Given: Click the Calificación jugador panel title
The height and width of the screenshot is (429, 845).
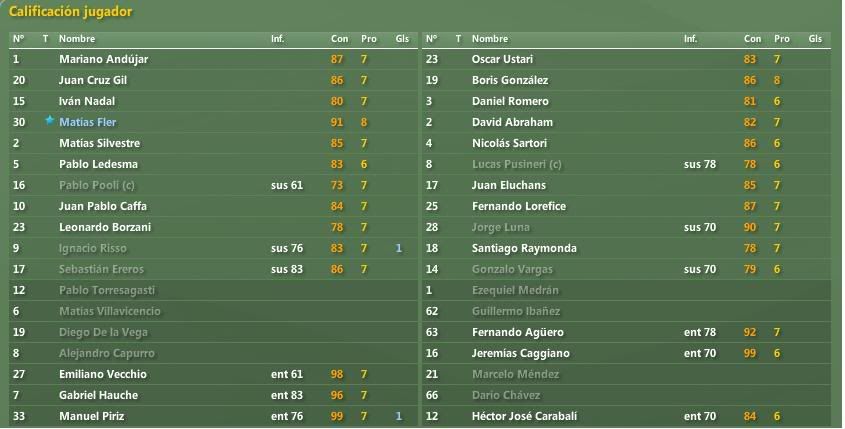Looking at the screenshot, I should [x=70, y=11].
